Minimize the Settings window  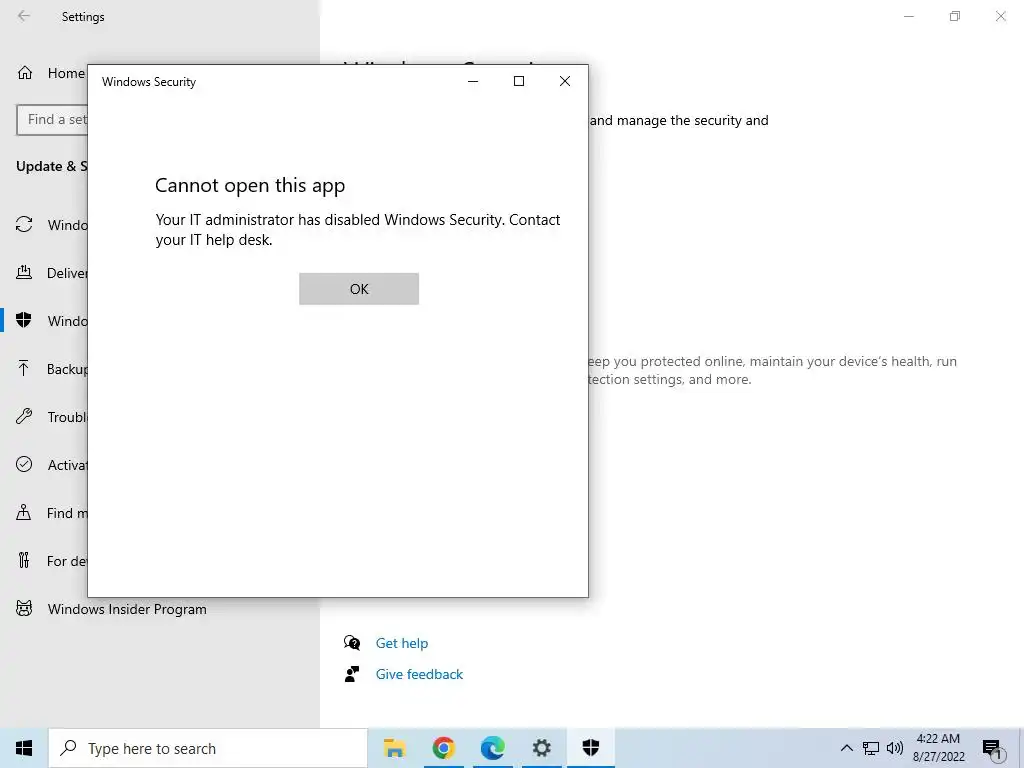click(x=908, y=16)
